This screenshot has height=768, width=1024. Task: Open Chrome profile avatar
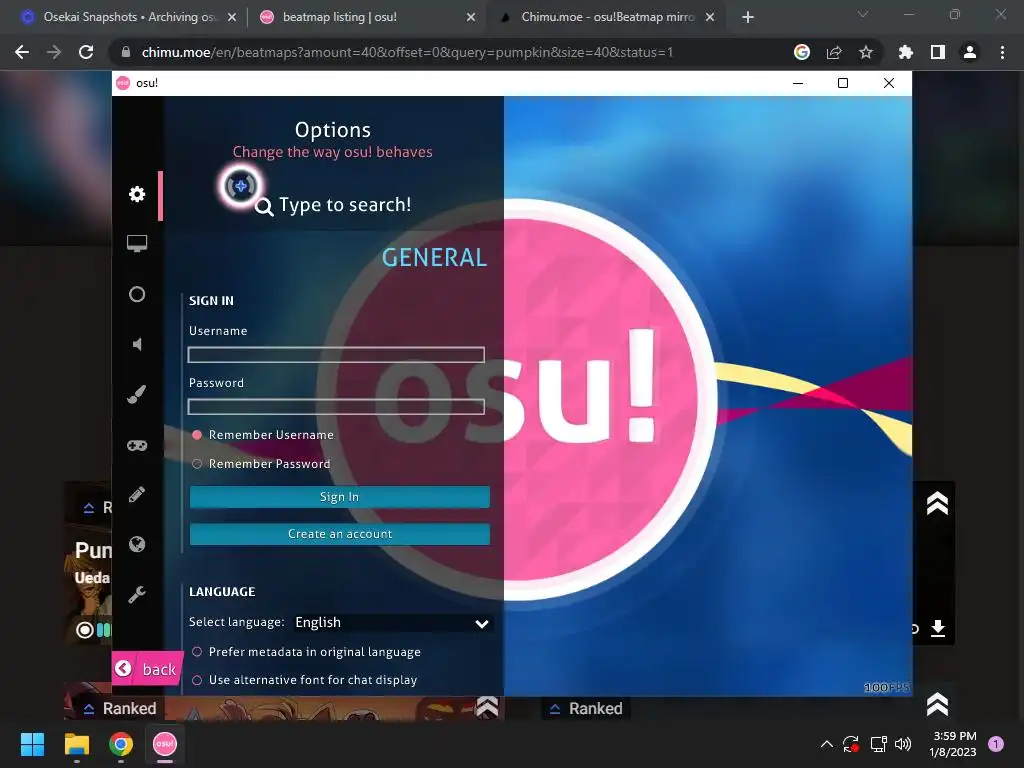(970, 52)
